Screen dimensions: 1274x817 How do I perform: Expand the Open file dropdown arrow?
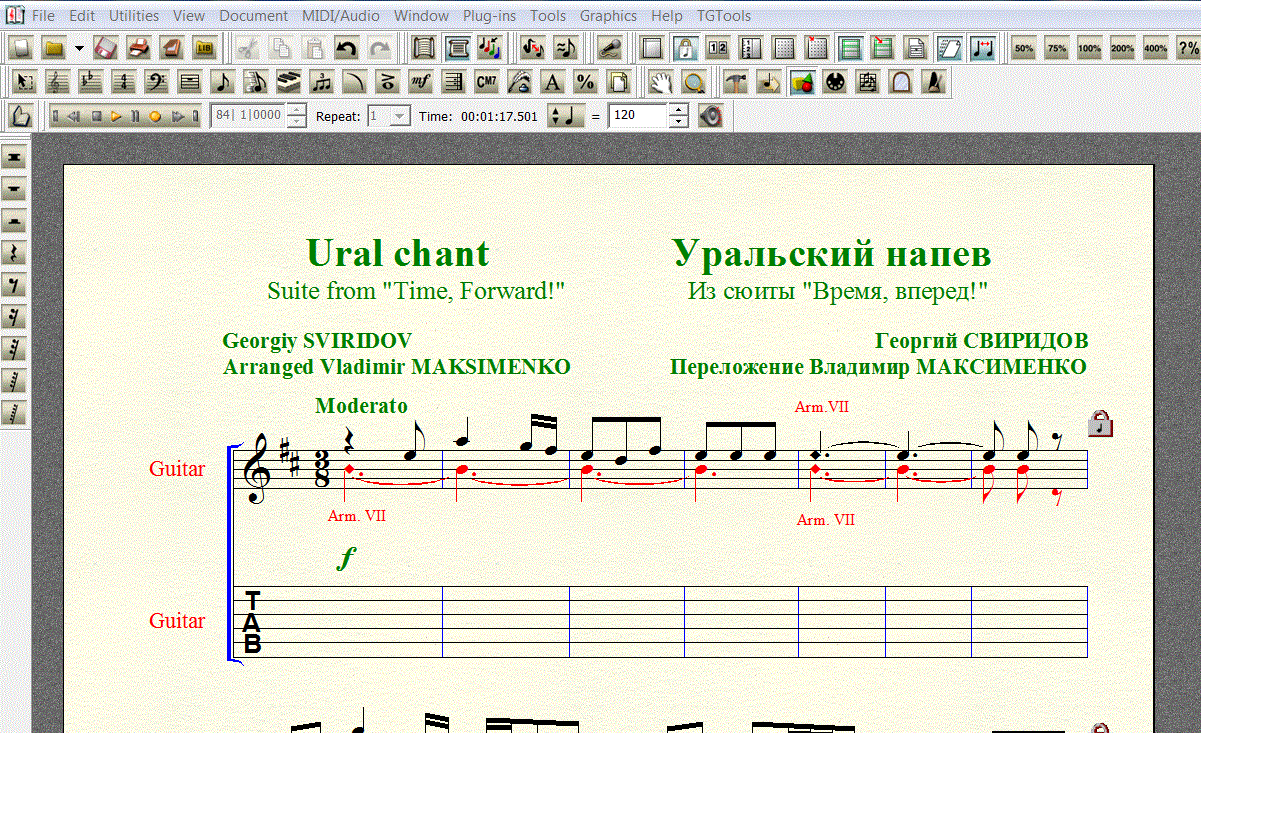click(x=78, y=48)
